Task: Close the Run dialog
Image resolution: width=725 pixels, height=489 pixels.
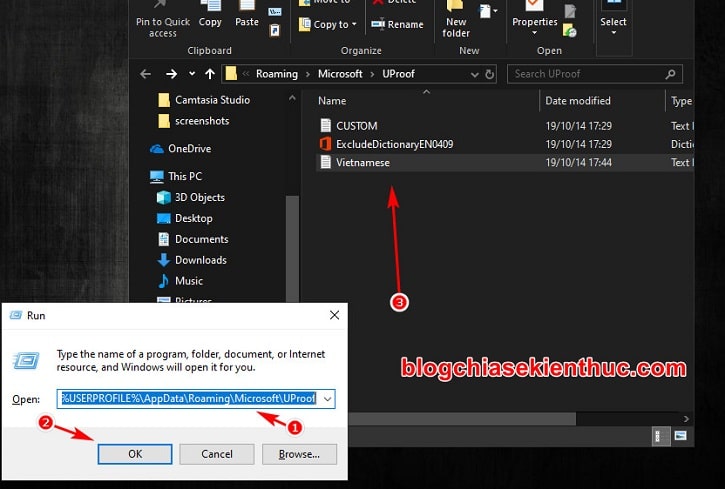Action: tap(334, 315)
